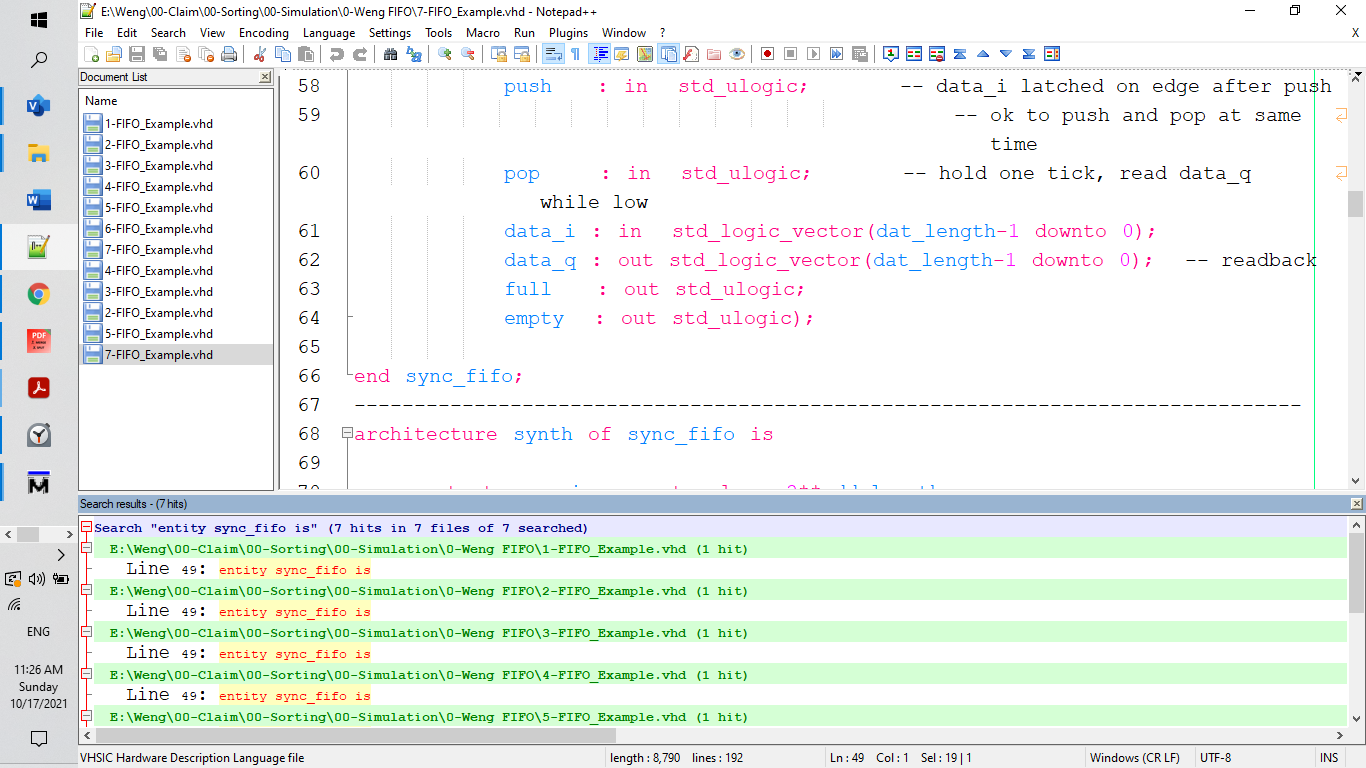
Task: Undo the last edit via the toolbar arrow
Action: pyautogui.click(x=336, y=54)
